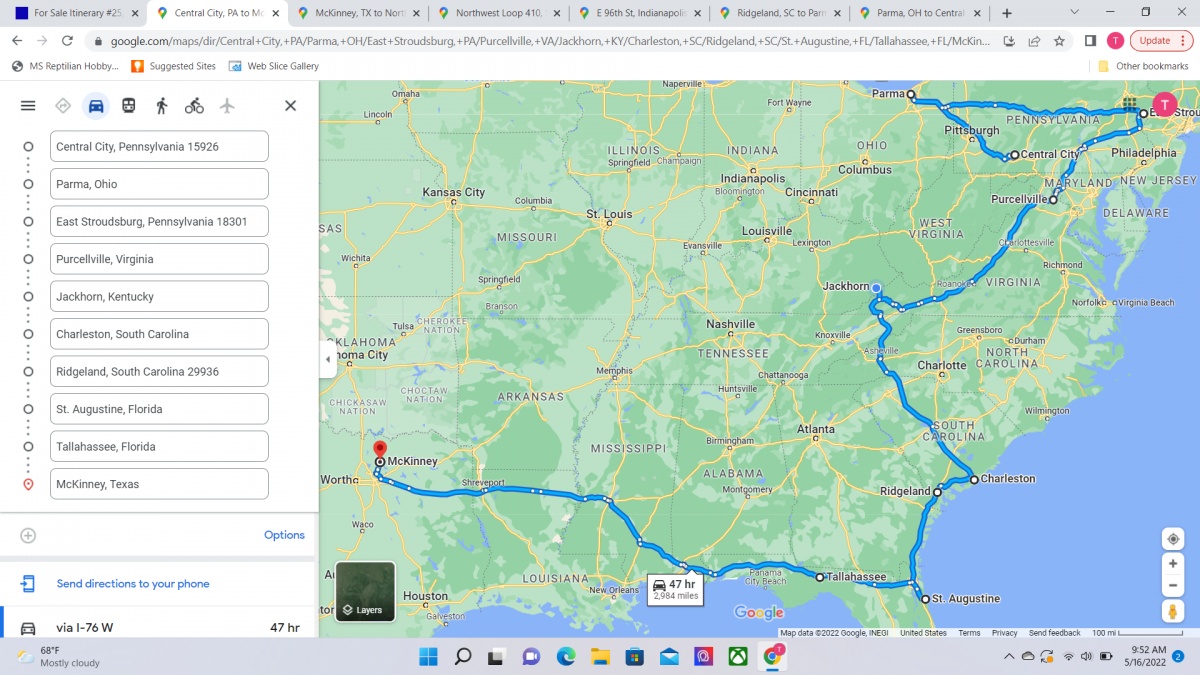The image size is (1200, 675).
Task: Open Windows taskbar search
Action: pos(462,656)
